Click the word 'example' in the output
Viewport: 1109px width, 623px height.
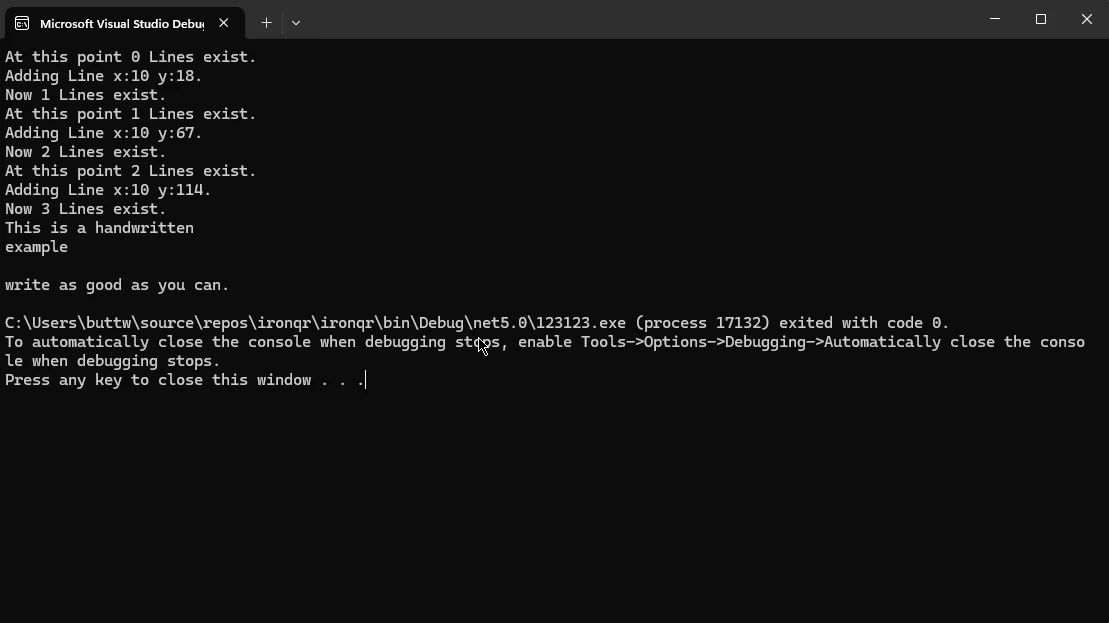pyautogui.click(x=37, y=247)
